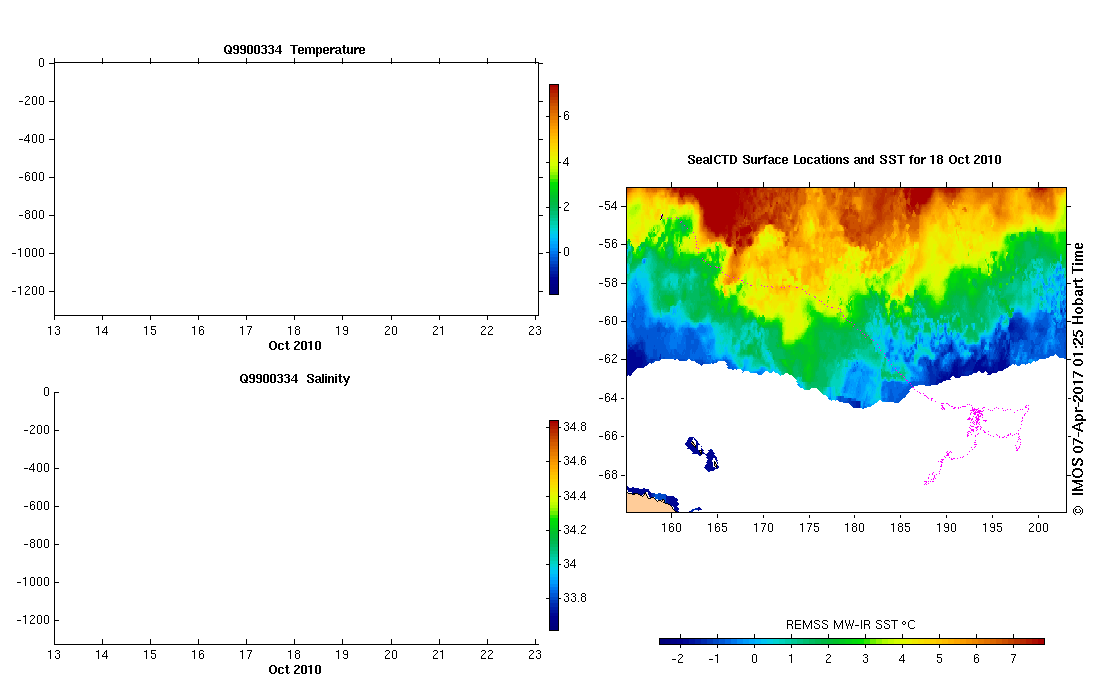Click day '13' on Temperature x-axis
This screenshot has height=700, width=1099.
[x=54, y=331]
